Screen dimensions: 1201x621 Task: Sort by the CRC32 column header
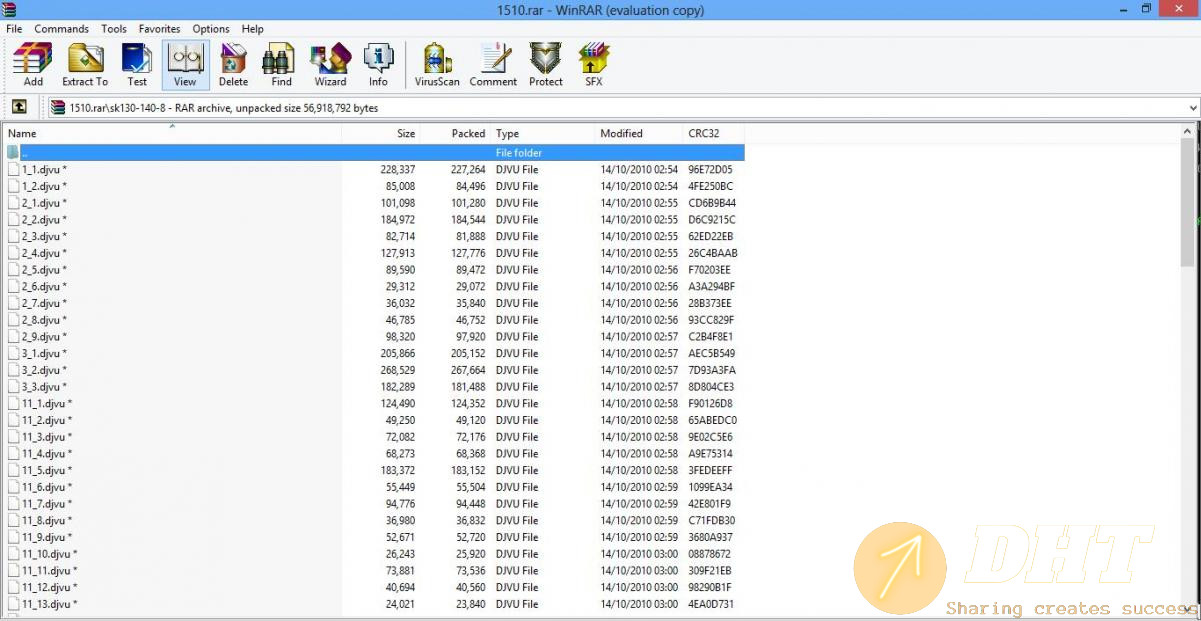point(714,133)
